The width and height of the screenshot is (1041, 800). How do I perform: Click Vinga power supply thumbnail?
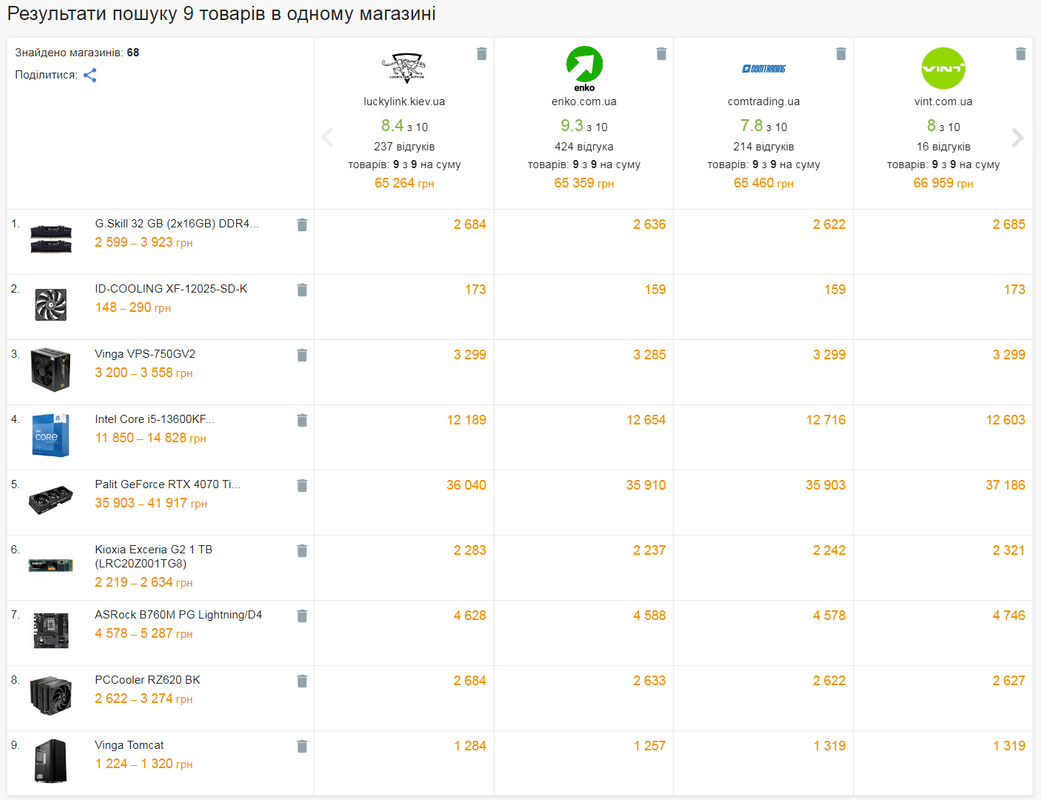click(x=51, y=369)
